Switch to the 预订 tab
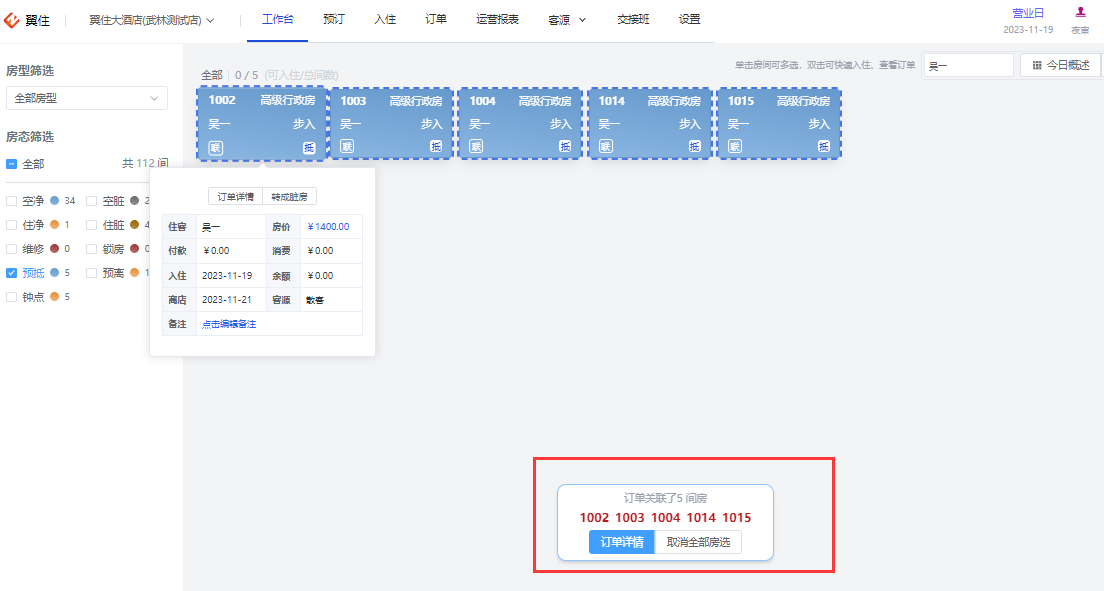 click(334, 19)
